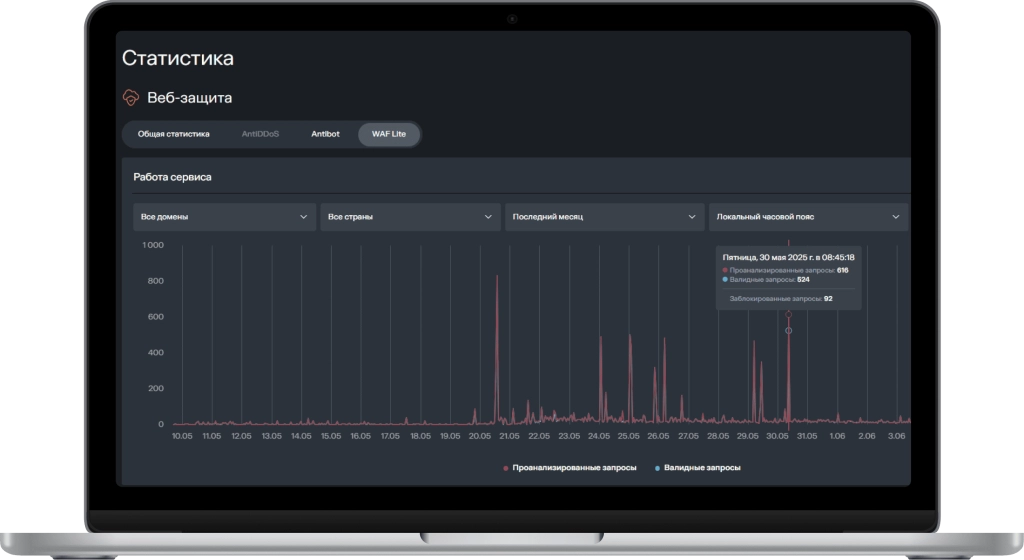Click the blue data point marker on 30.05
1024x560 pixels.
click(x=788, y=331)
